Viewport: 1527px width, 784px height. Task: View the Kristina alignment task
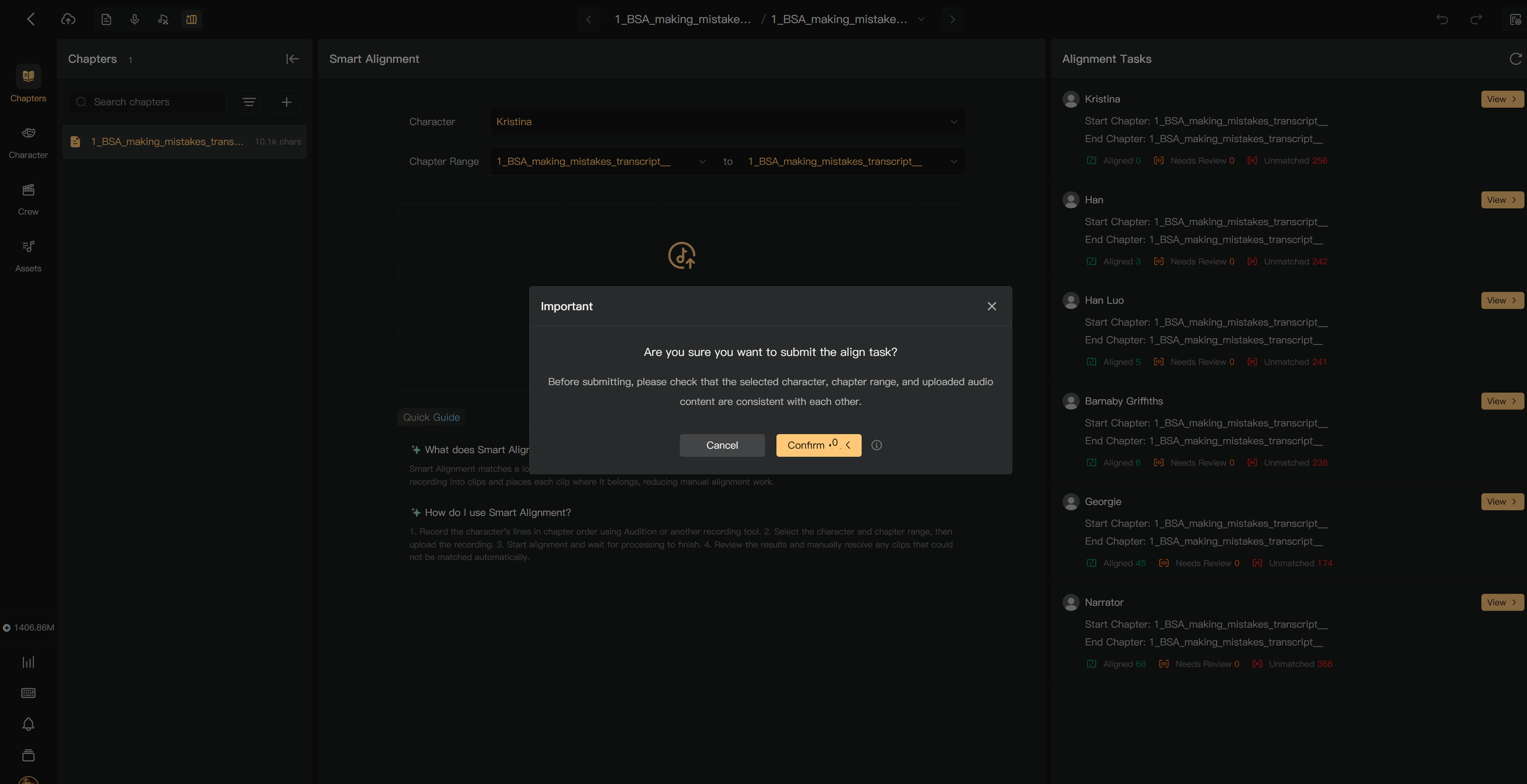click(x=1502, y=99)
